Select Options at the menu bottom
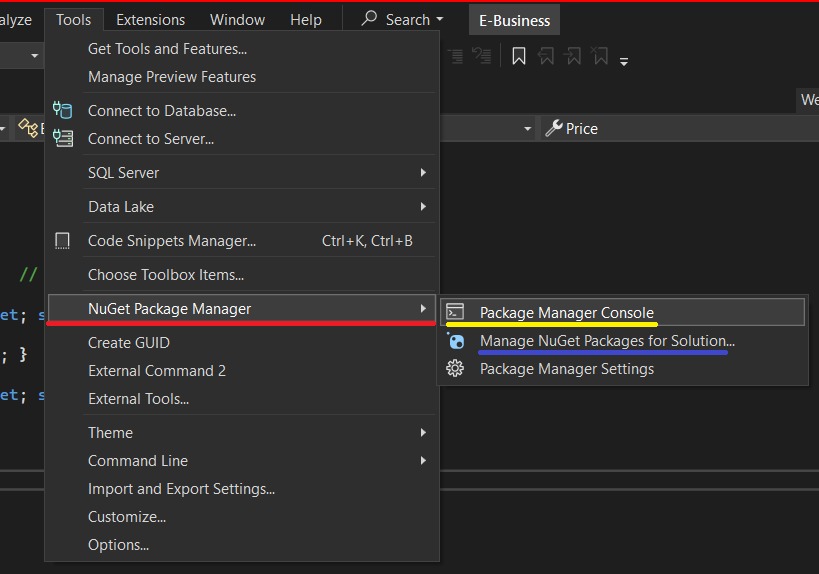 [x=118, y=545]
